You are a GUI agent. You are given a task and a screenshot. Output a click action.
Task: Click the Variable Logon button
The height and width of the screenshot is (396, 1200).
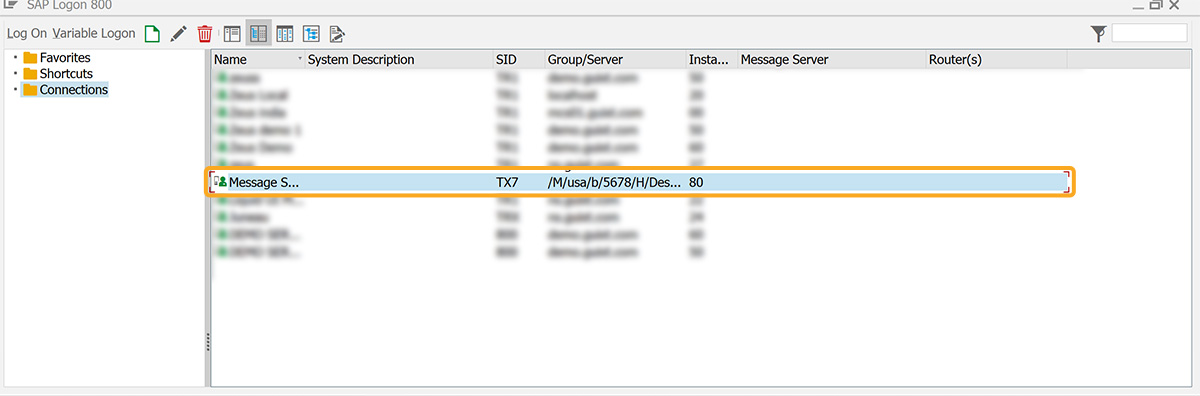[x=93, y=34]
